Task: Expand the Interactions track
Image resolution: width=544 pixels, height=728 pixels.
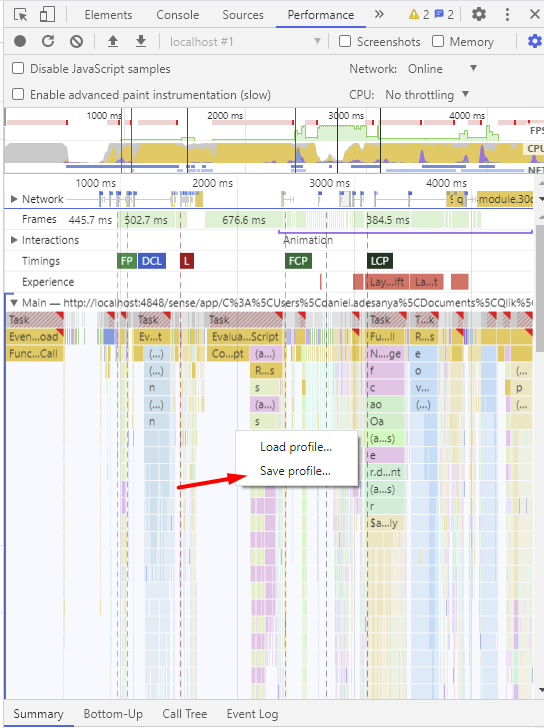Action: (14, 240)
